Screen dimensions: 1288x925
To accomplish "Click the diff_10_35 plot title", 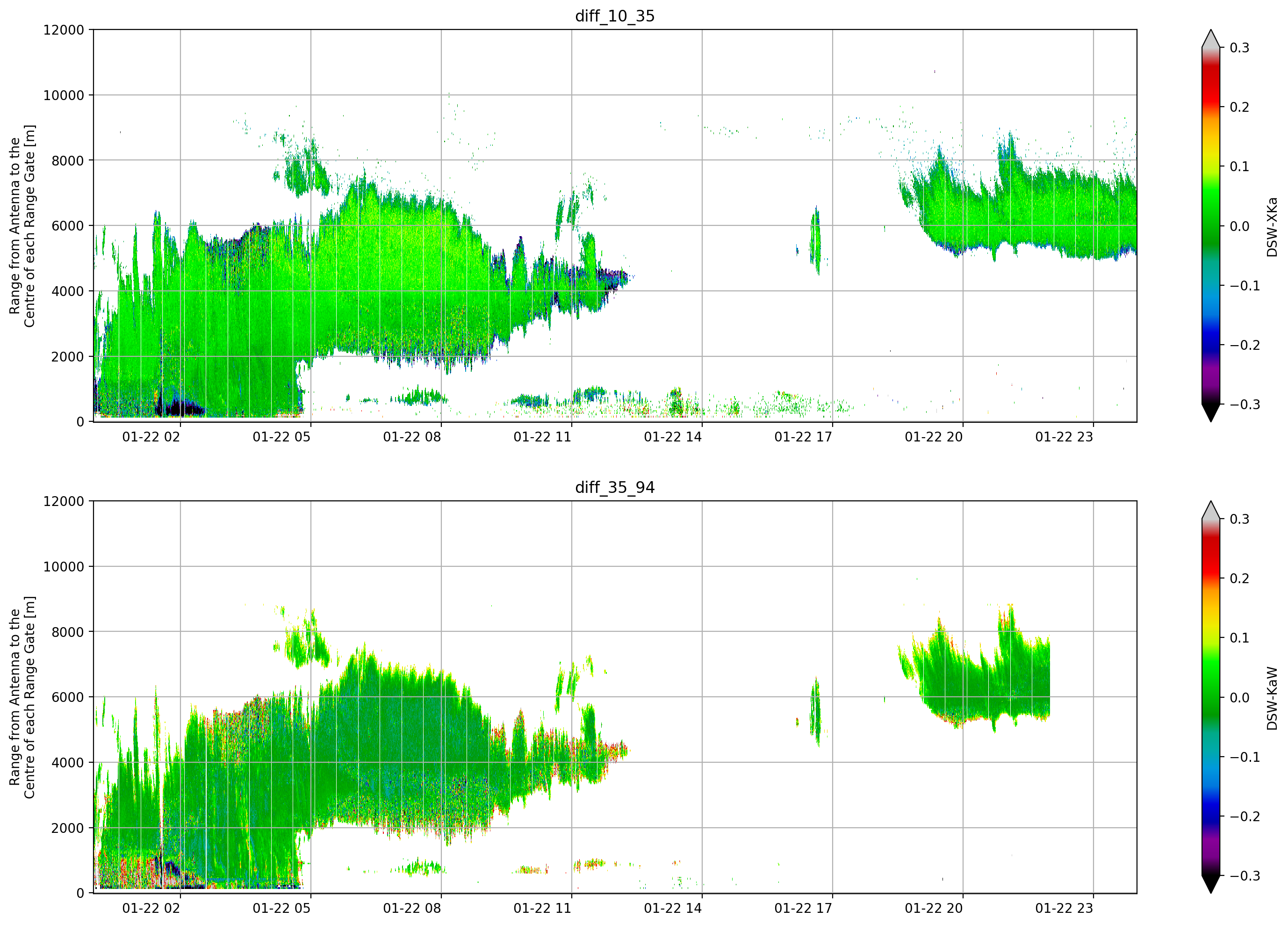I will (x=615, y=16).
